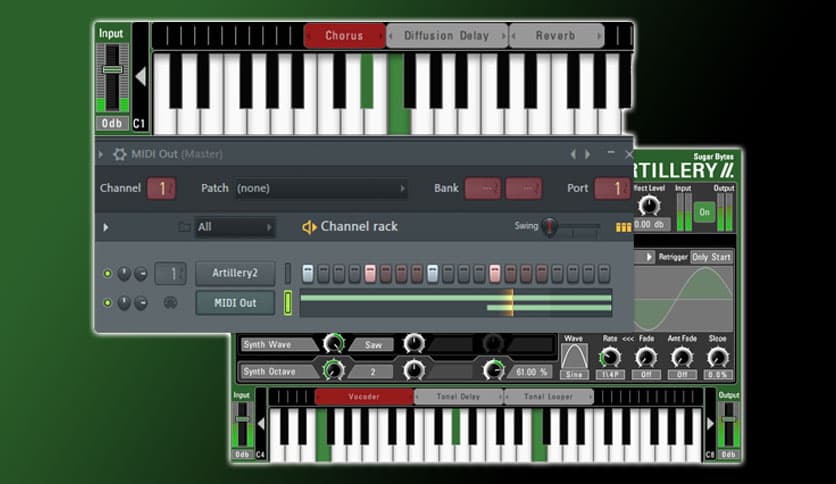836x484 pixels.
Task: Mute MIDI Out channel via green LED
Action: 107,303
